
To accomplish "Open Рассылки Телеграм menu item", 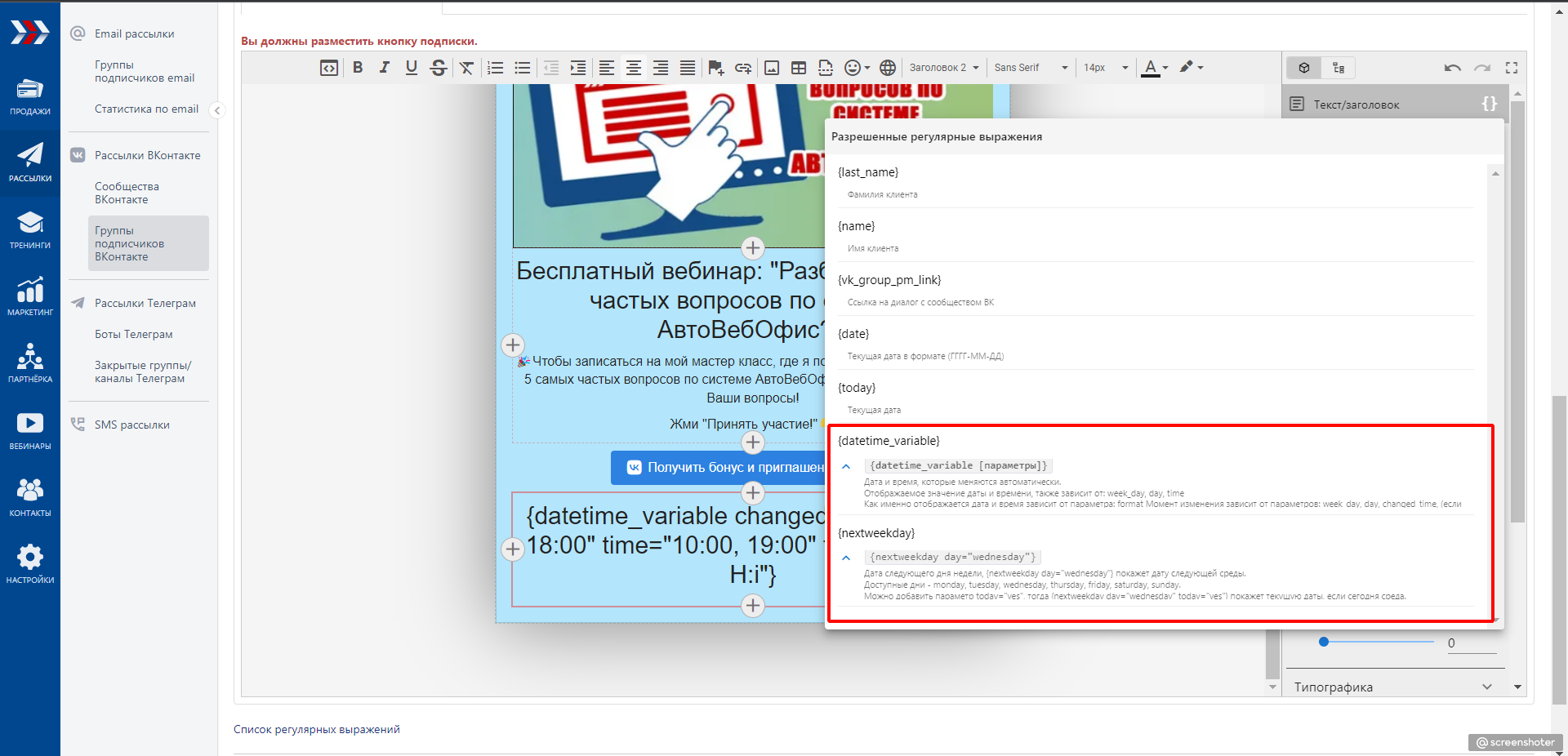I will (145, 303).
